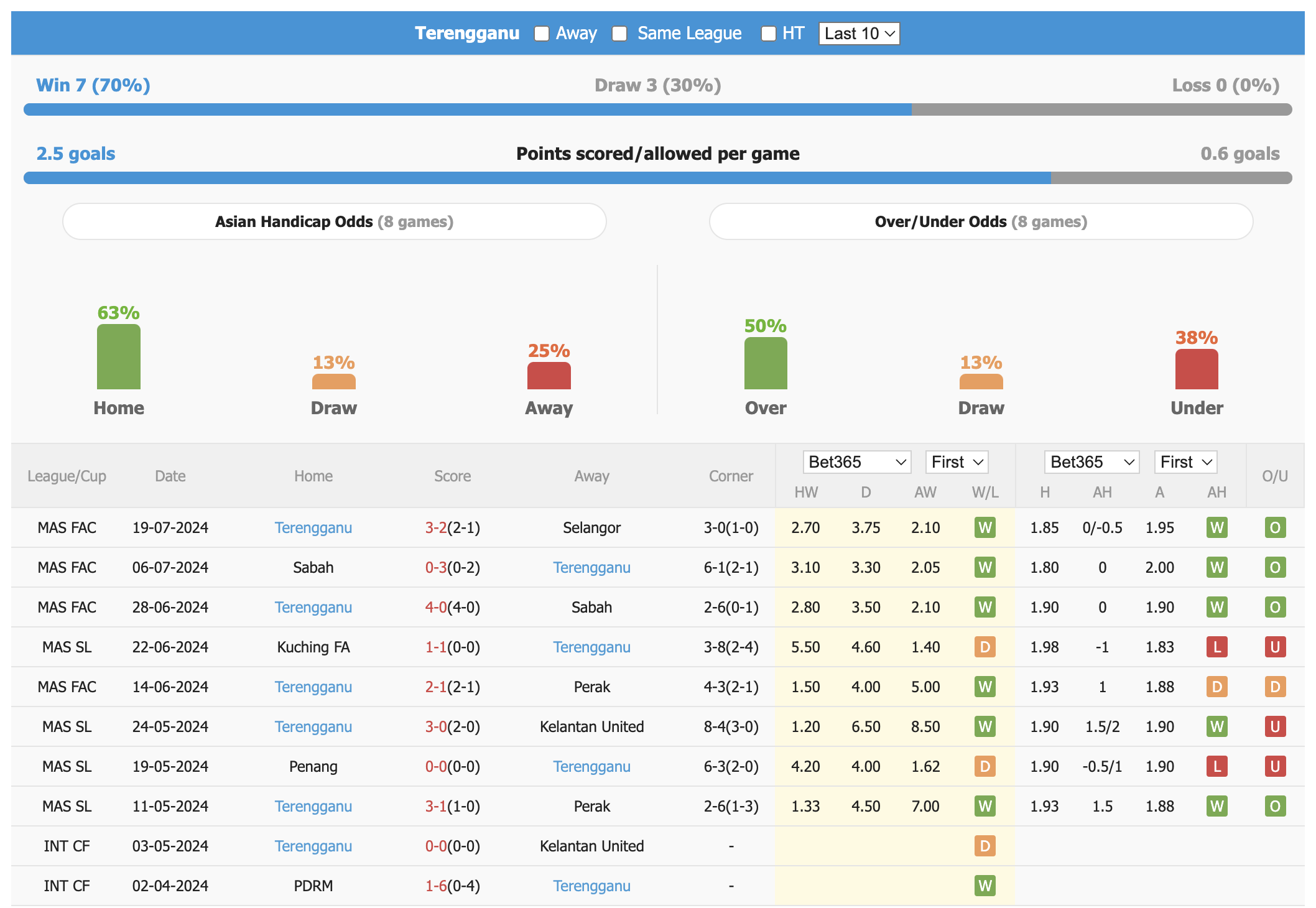Click orange D W/L badge in Penang row

[985, 766]
